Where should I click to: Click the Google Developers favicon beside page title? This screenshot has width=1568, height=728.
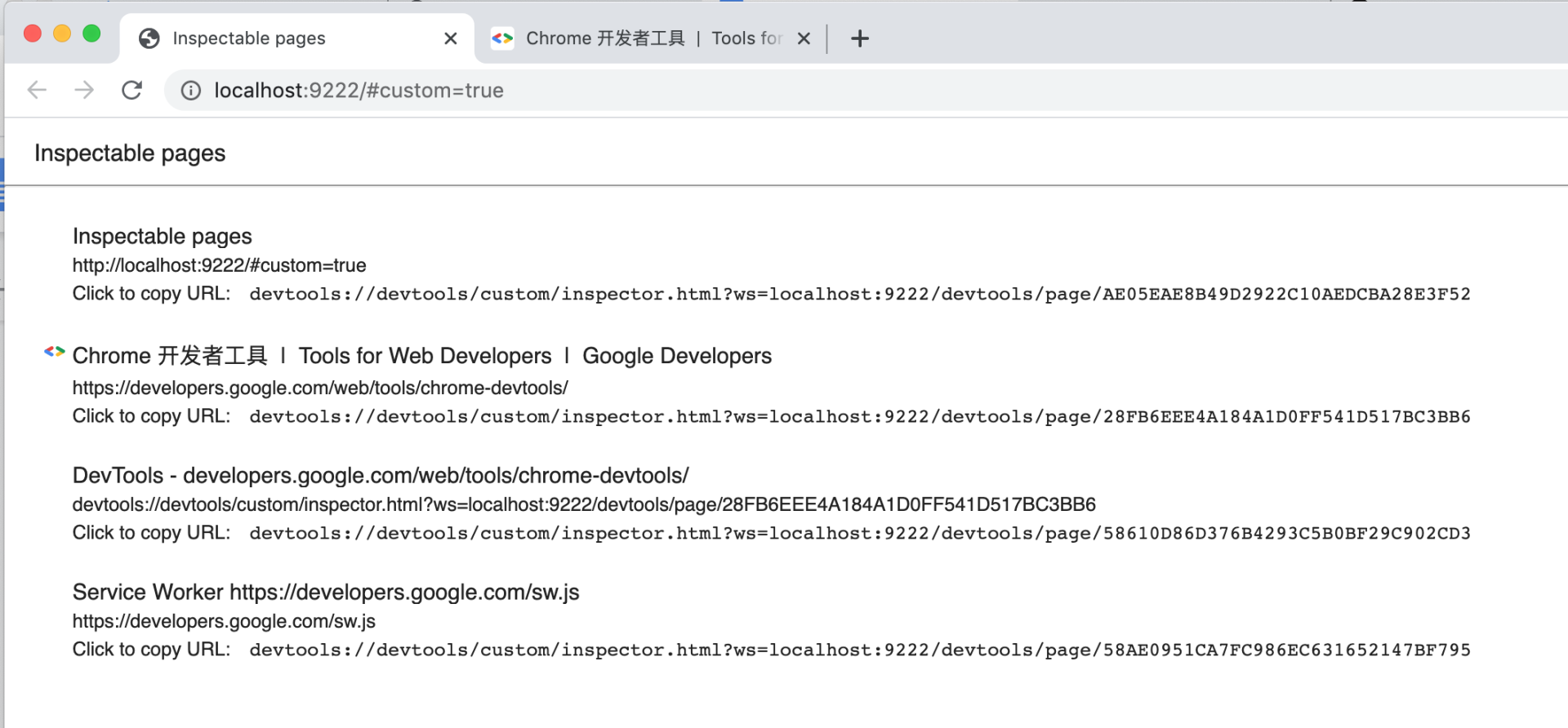(54, 352)
